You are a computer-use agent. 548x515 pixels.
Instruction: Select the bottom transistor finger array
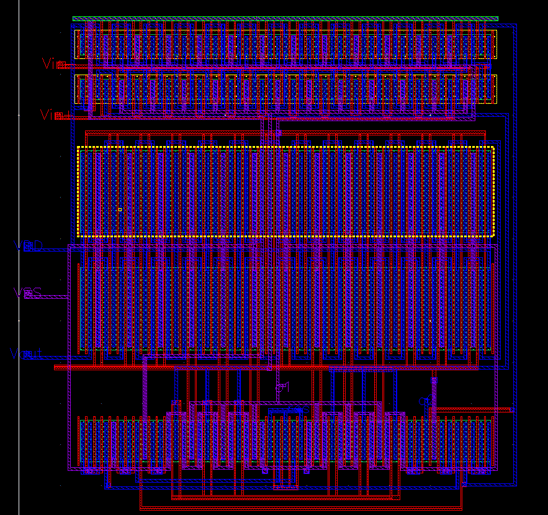coord(285,441)
